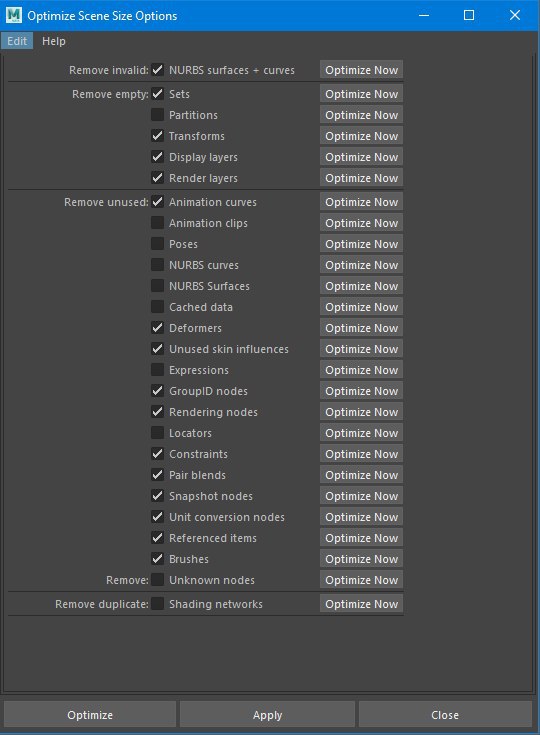Toggle the Deformers checkbox
This screenshot has width=540, height=735.
(158, 328)
